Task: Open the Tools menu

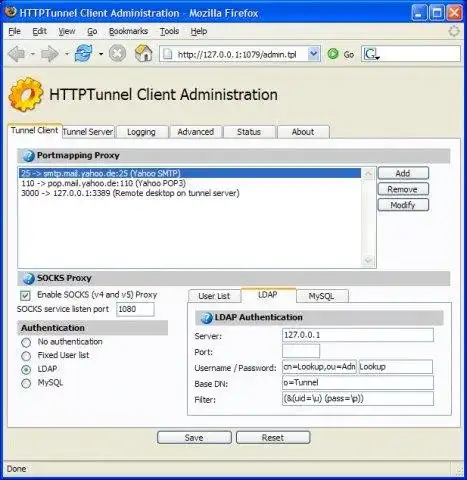Action: [169, 31]
